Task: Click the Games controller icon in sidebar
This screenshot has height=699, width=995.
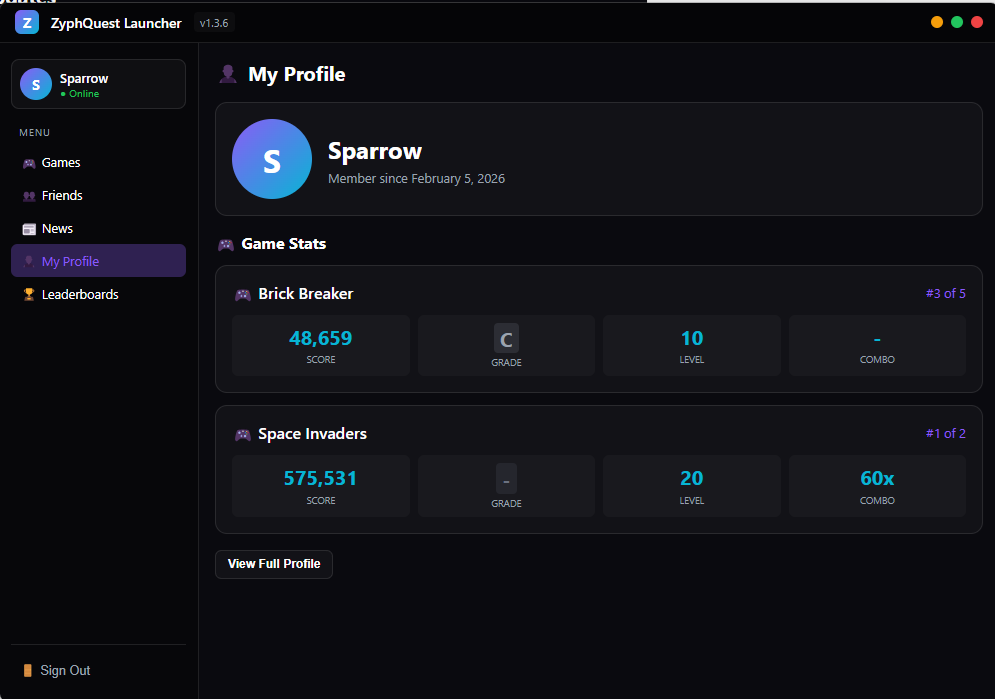Action: pos(29,163)
